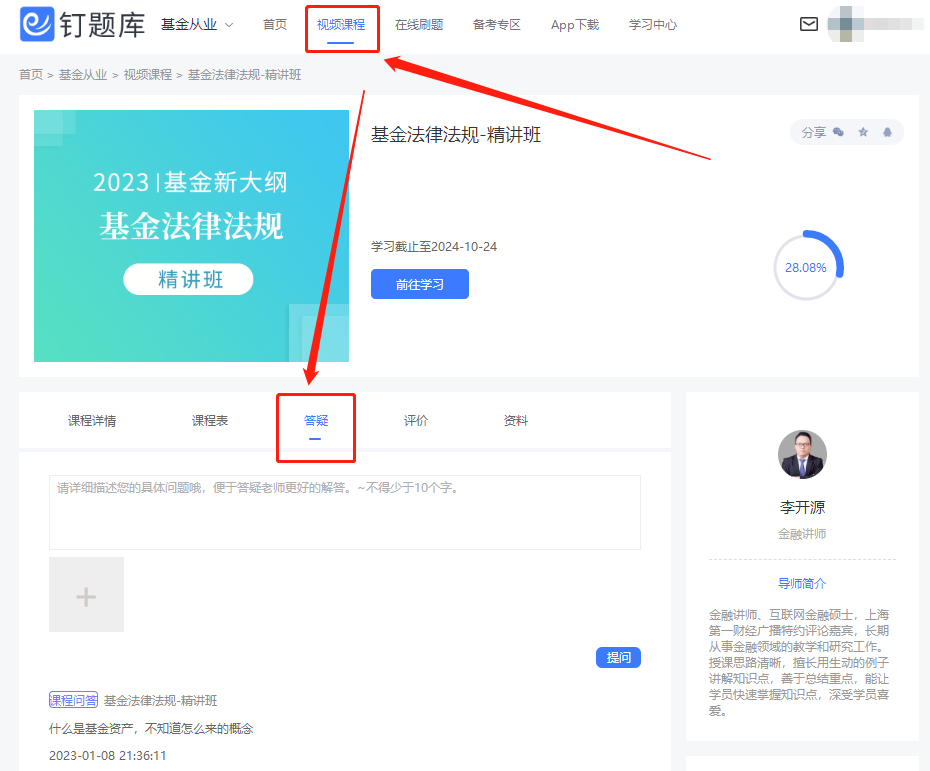Click the 导师简介 link

(x=802, y=584)
